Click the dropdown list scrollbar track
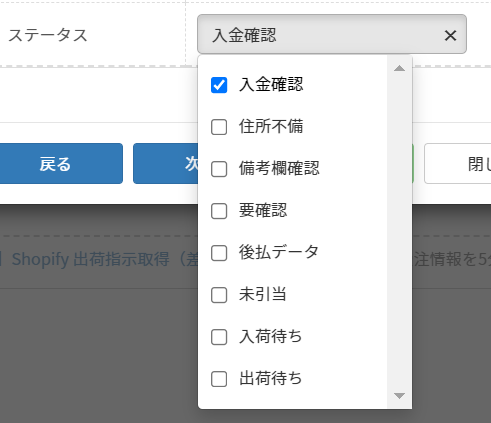 399,232
